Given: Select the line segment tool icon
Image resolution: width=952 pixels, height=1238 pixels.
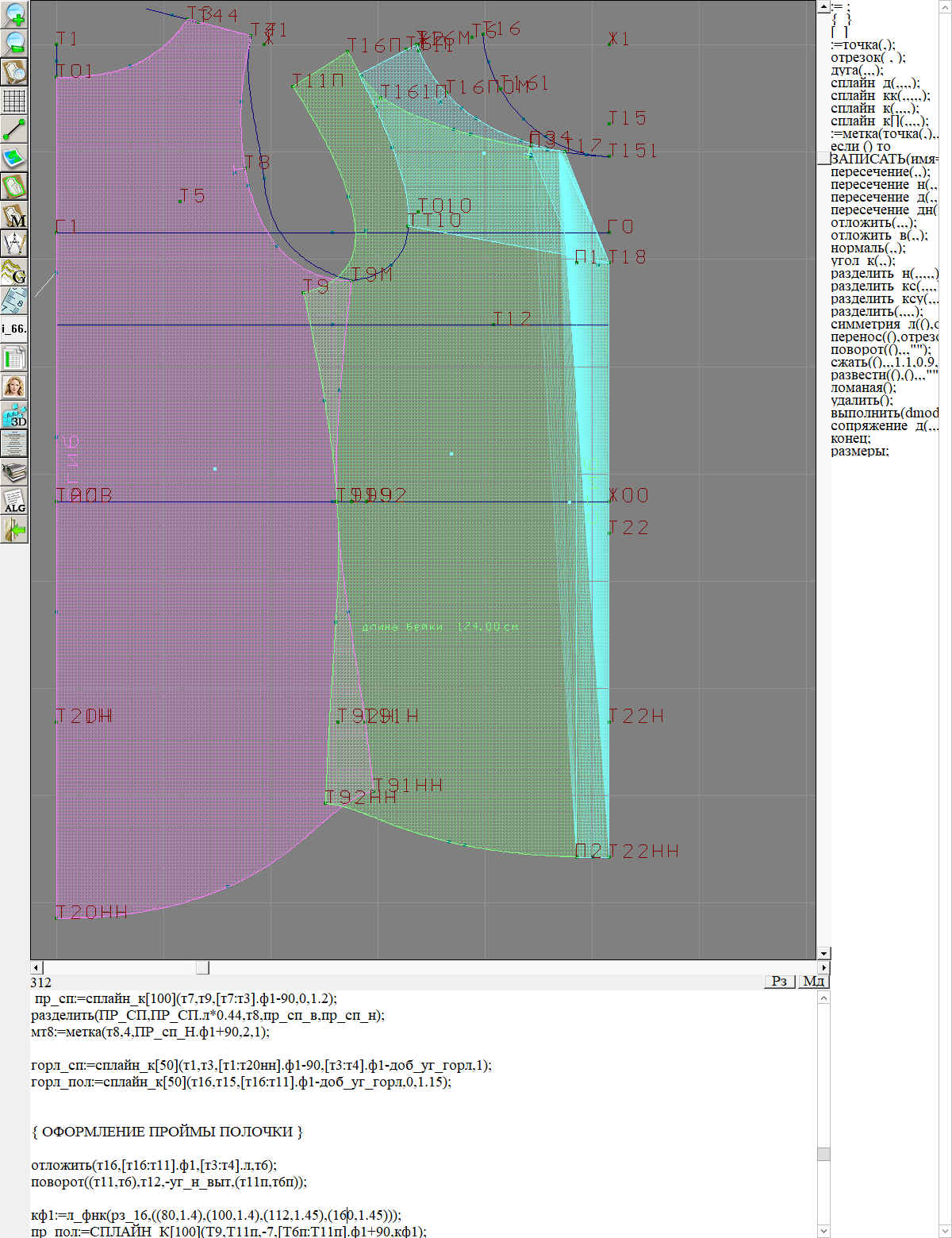Looking at the screenshot, I should tap(14, 129).
